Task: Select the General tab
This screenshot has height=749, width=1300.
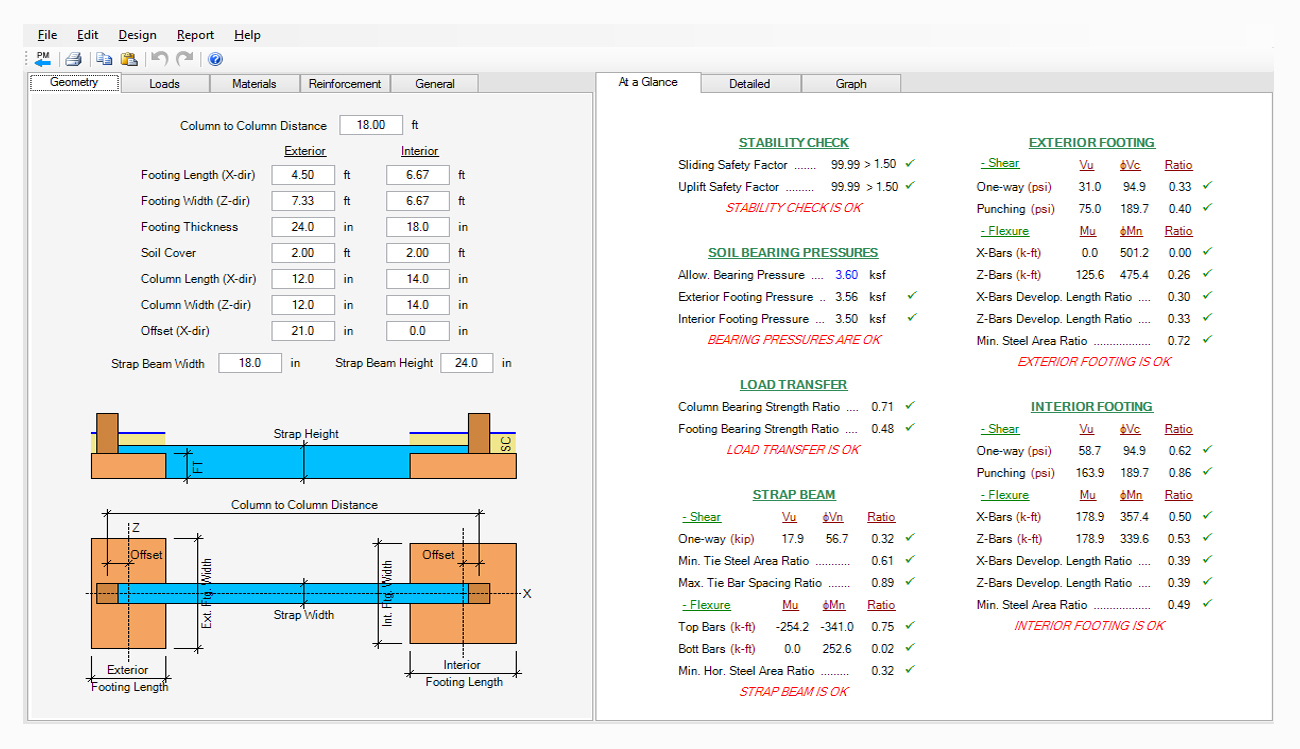Action: click(x=435, y=84)
